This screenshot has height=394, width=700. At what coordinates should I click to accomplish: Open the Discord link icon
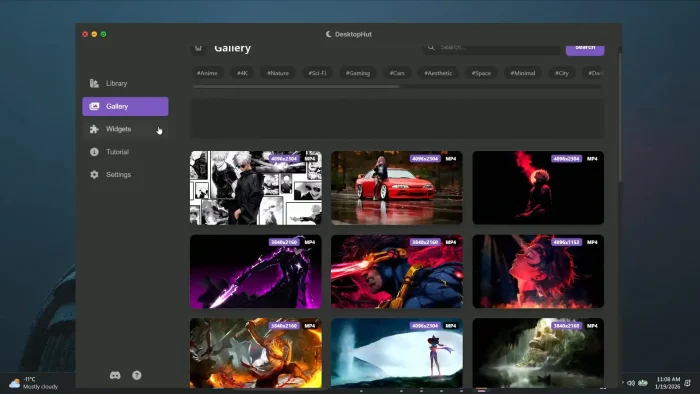click(x=115, y=375)
